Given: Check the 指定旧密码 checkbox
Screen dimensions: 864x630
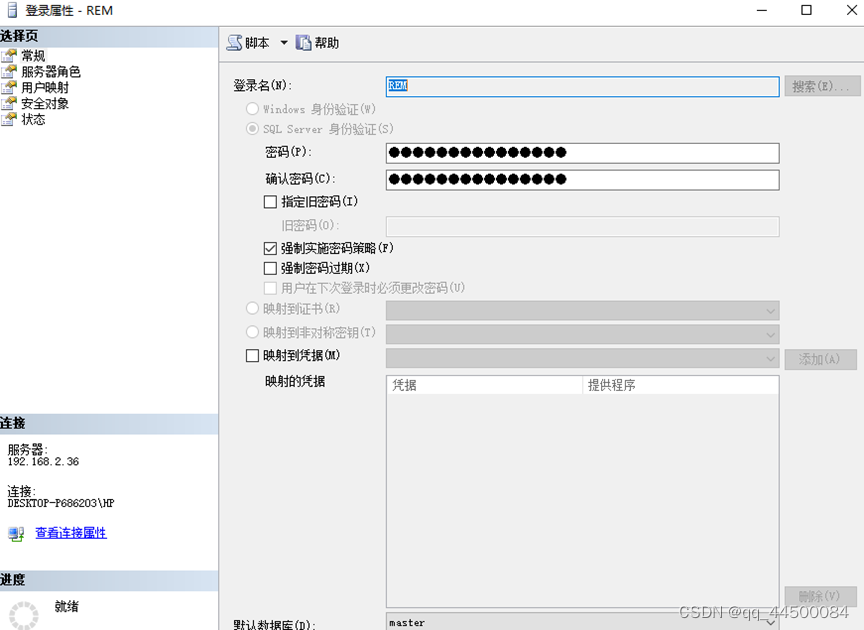Looking at the screenshot, I should (271, 201).
